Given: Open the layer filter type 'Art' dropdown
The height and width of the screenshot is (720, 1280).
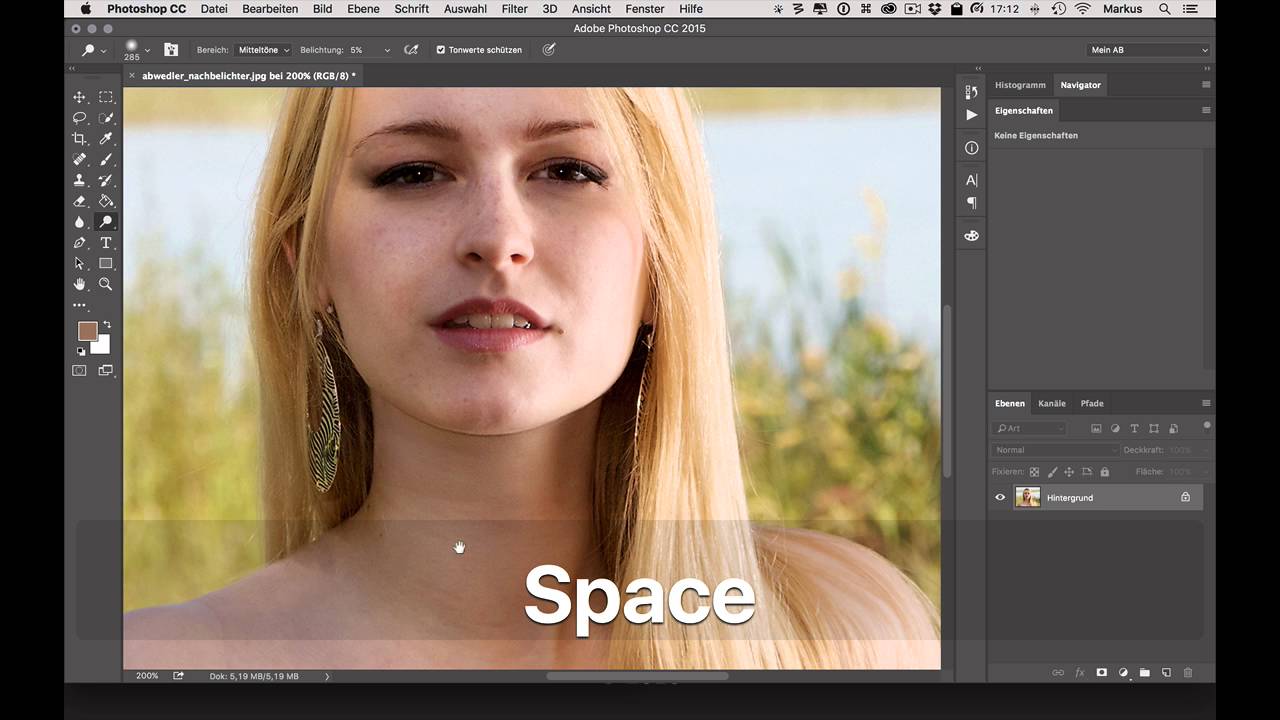Looking at the screenshot, I should pyautogui.click(x=1030, y=428).
